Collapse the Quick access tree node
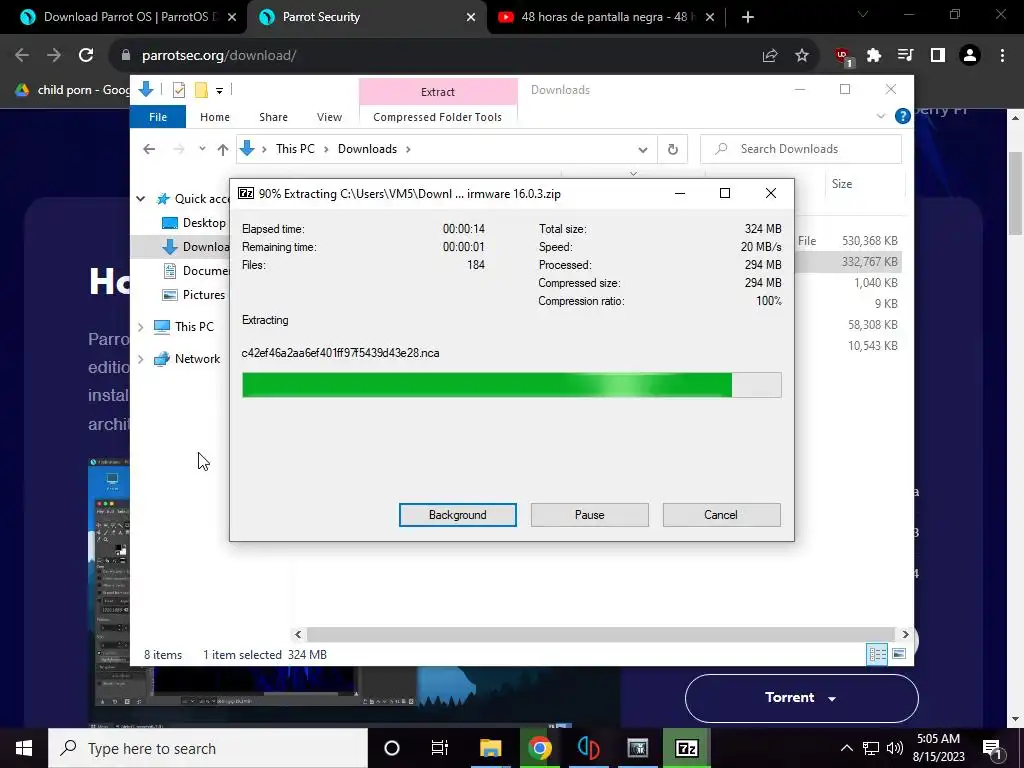The width and height of the screenshot is (1024, 768). point(140,199)
